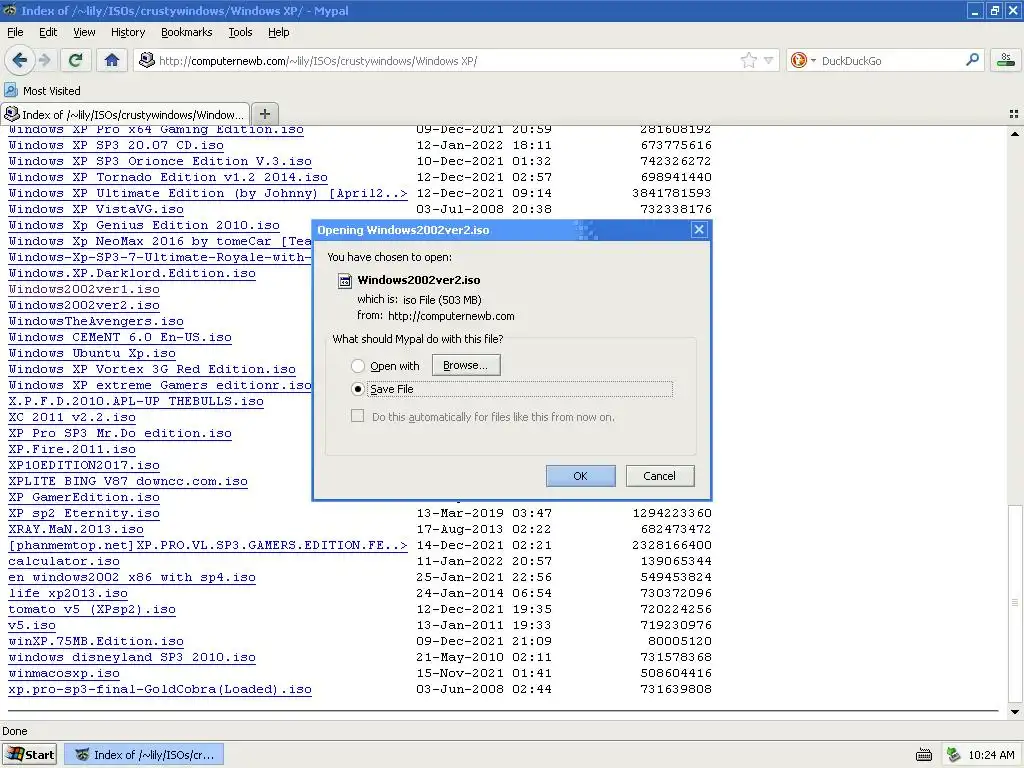
Task: Open the v5.iso link
Action: click(x=32, y=625)
